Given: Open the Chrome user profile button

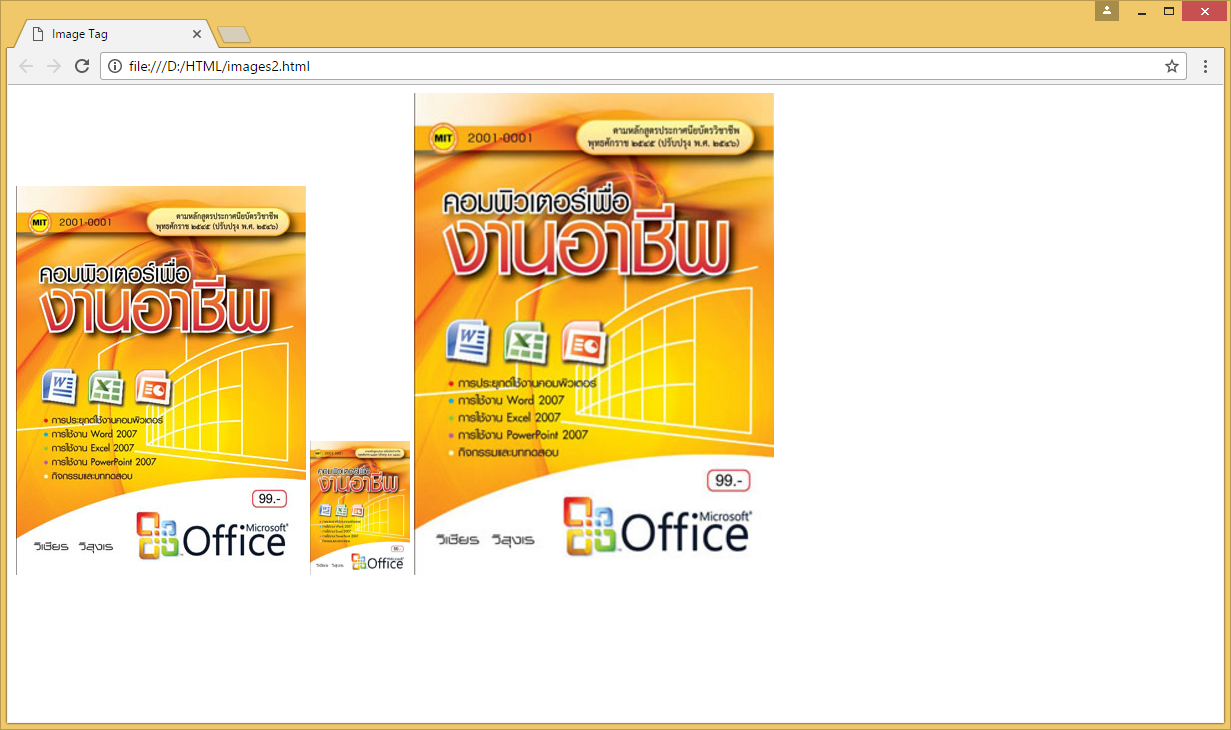Looking at the screenshot, I should 1107,10.
